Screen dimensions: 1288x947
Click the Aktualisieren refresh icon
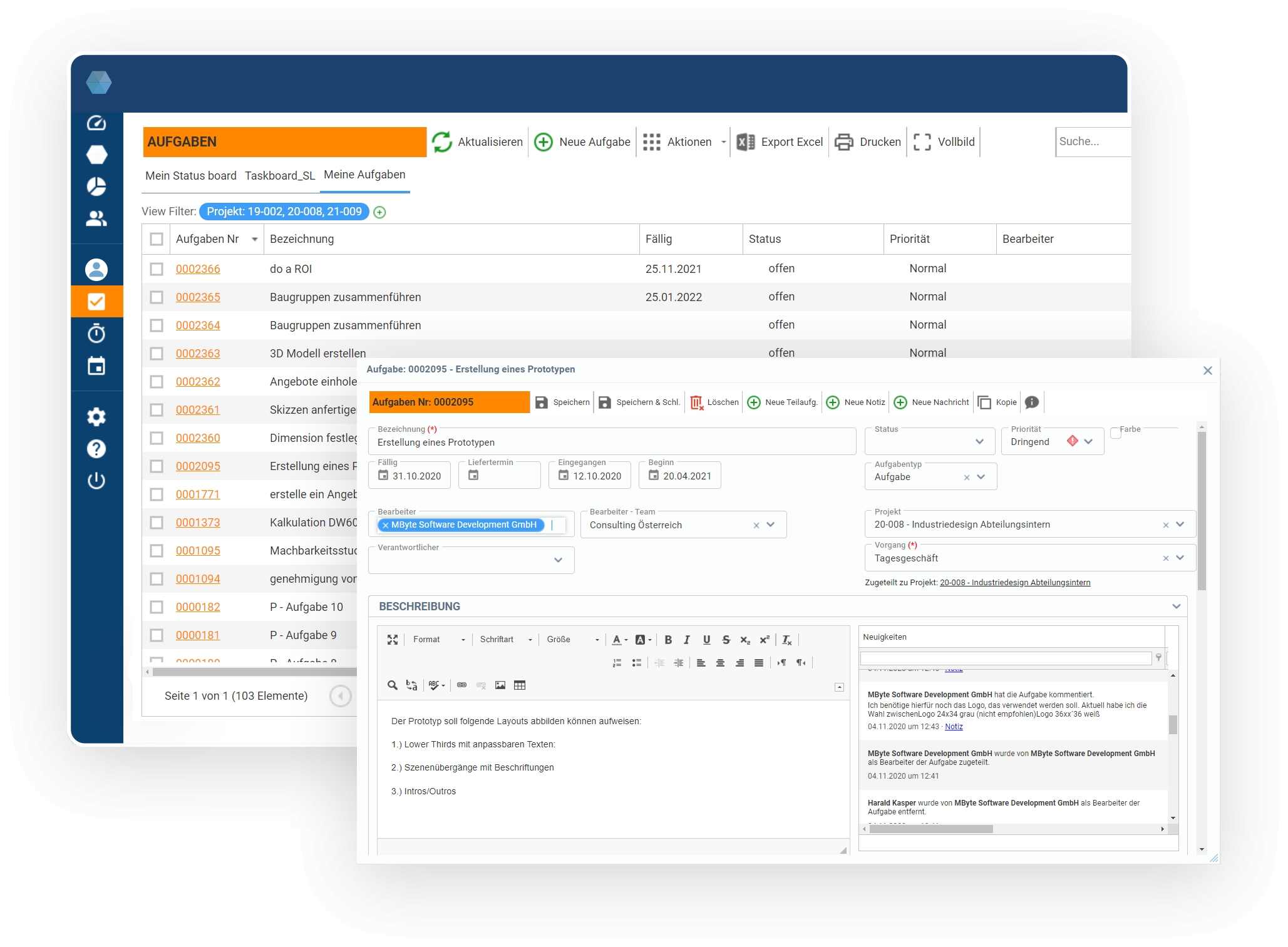click(442, 142)
